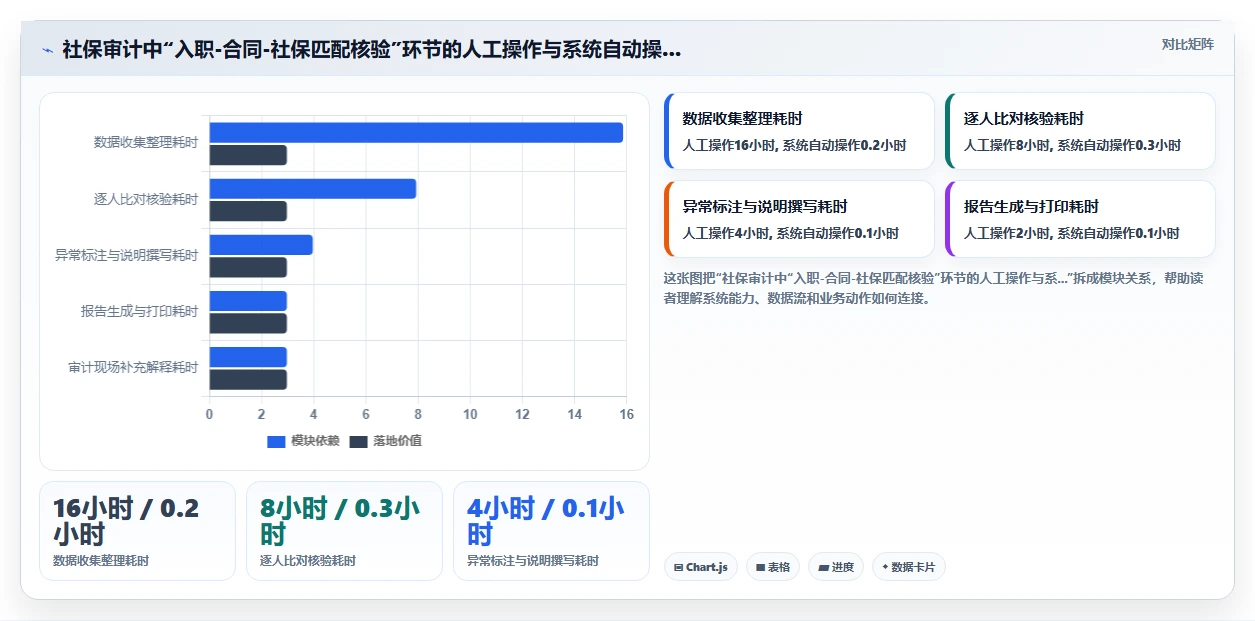Click the y-axis label 数据收集整理耗时
This screenshot has height=621, width=1255.
click(x=146, y=143)
